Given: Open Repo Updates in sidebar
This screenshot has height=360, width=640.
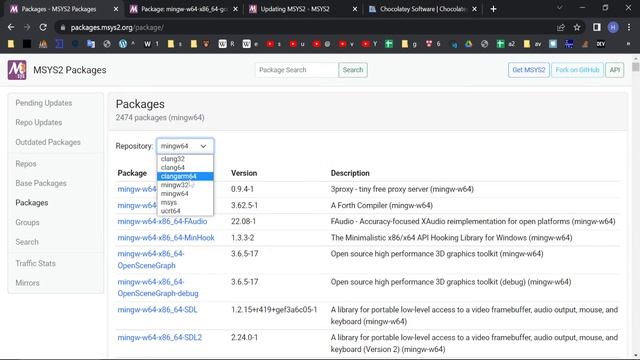Looking at the screenshot, I should pyautogui.click(x=39, y=122).
